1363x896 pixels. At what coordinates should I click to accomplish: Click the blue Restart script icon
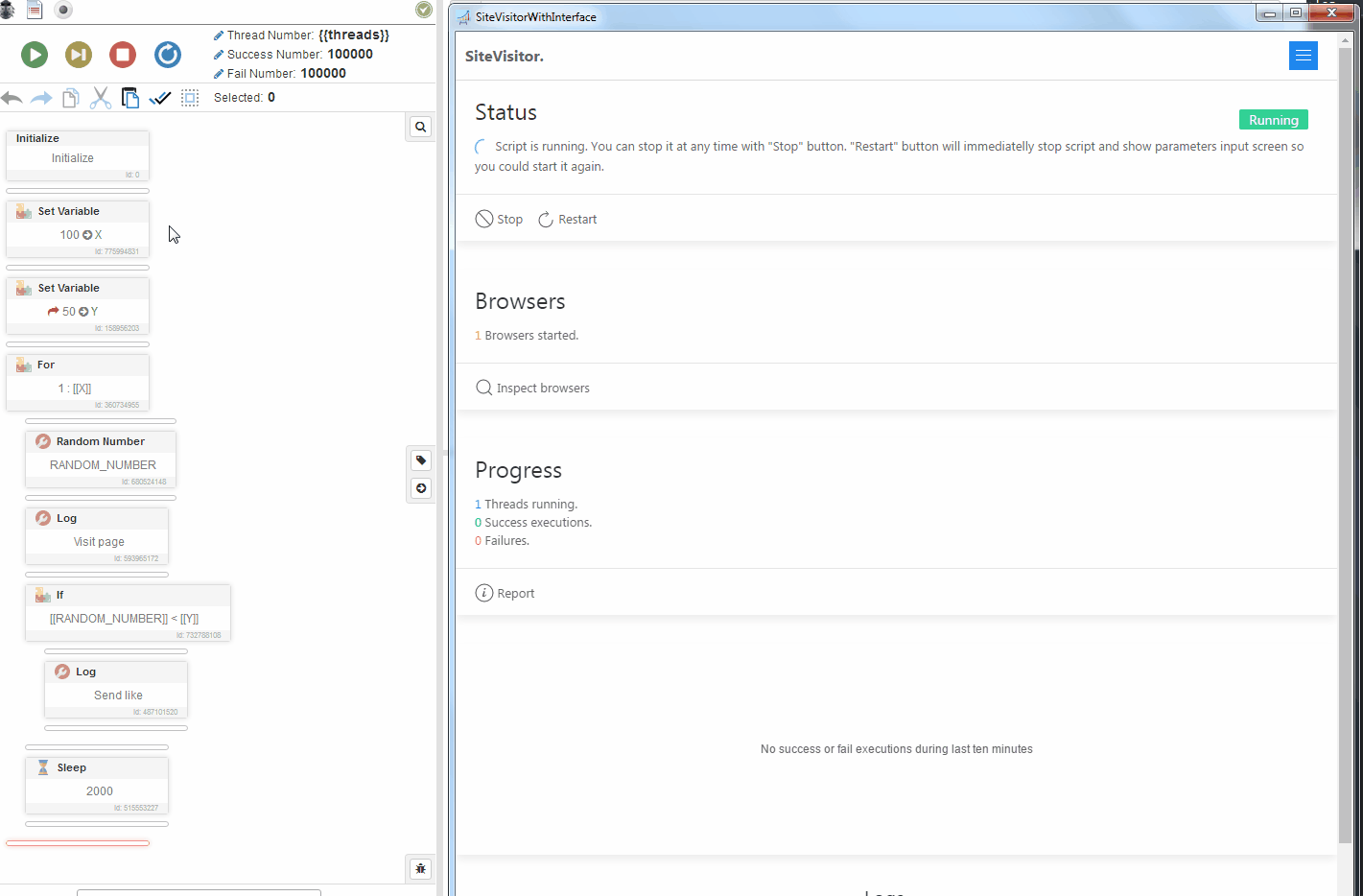click(x=168, y=55)
